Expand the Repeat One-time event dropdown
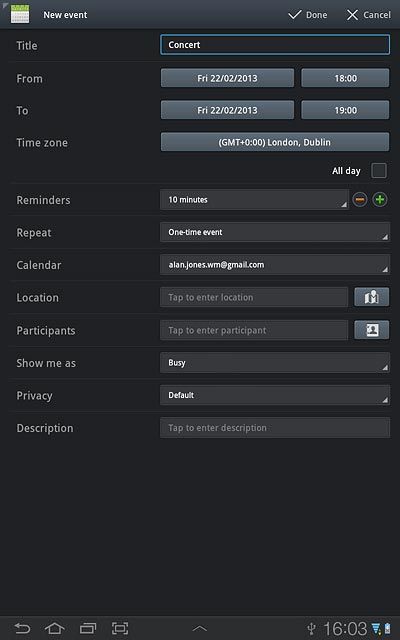400x640 pixels. click(275, 232)
